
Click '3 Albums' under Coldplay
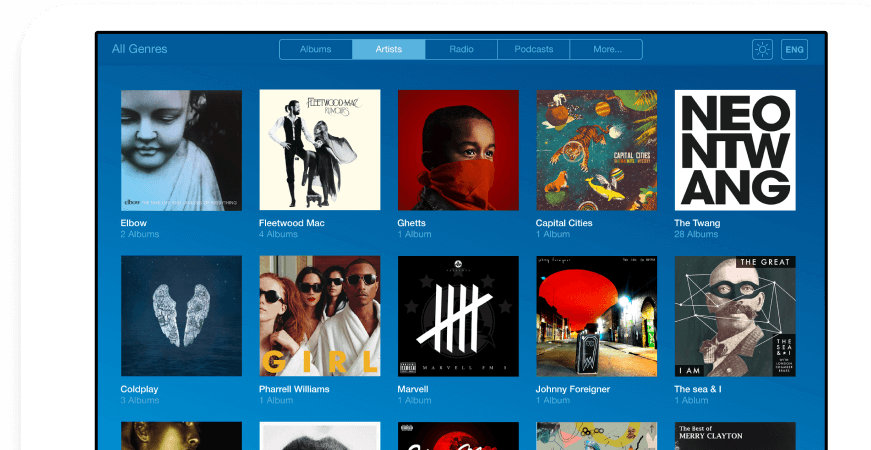coord(140,400)
